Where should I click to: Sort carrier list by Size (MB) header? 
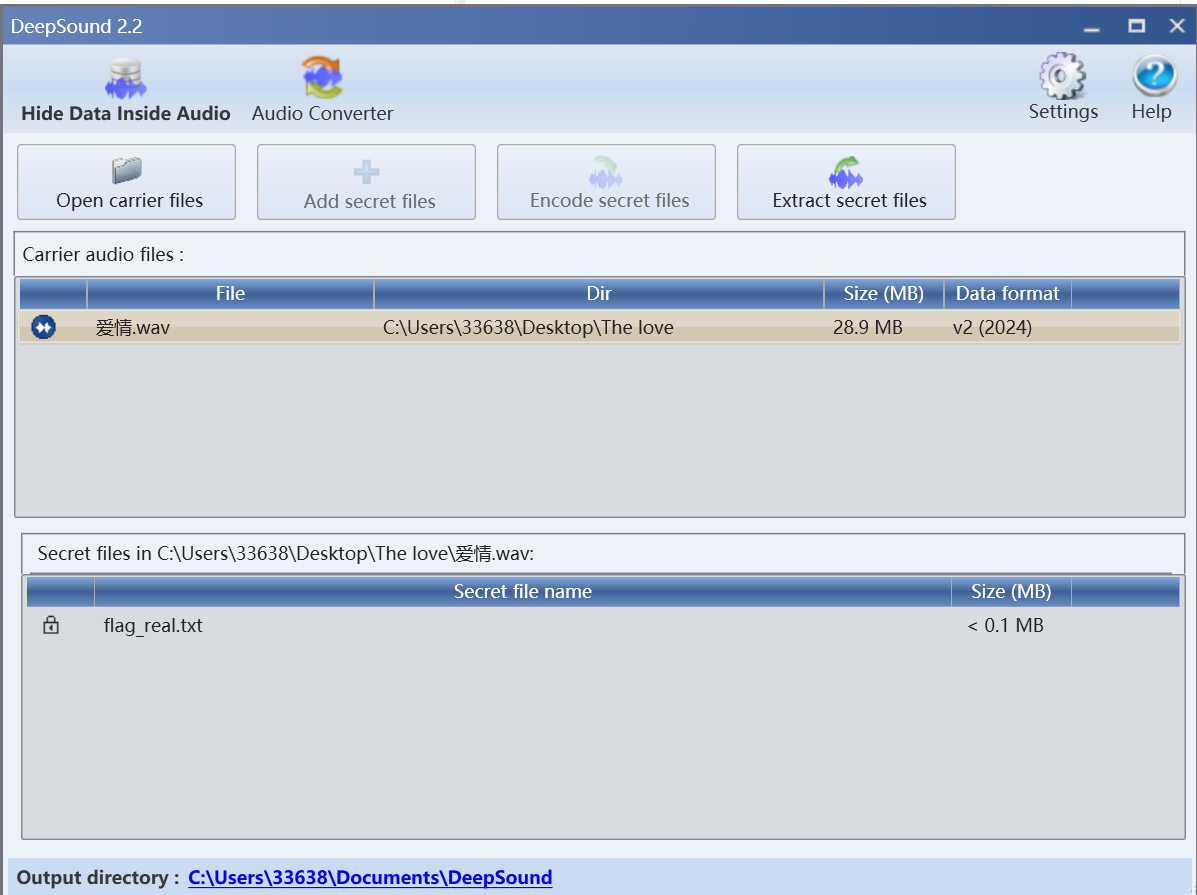(884, 294)
